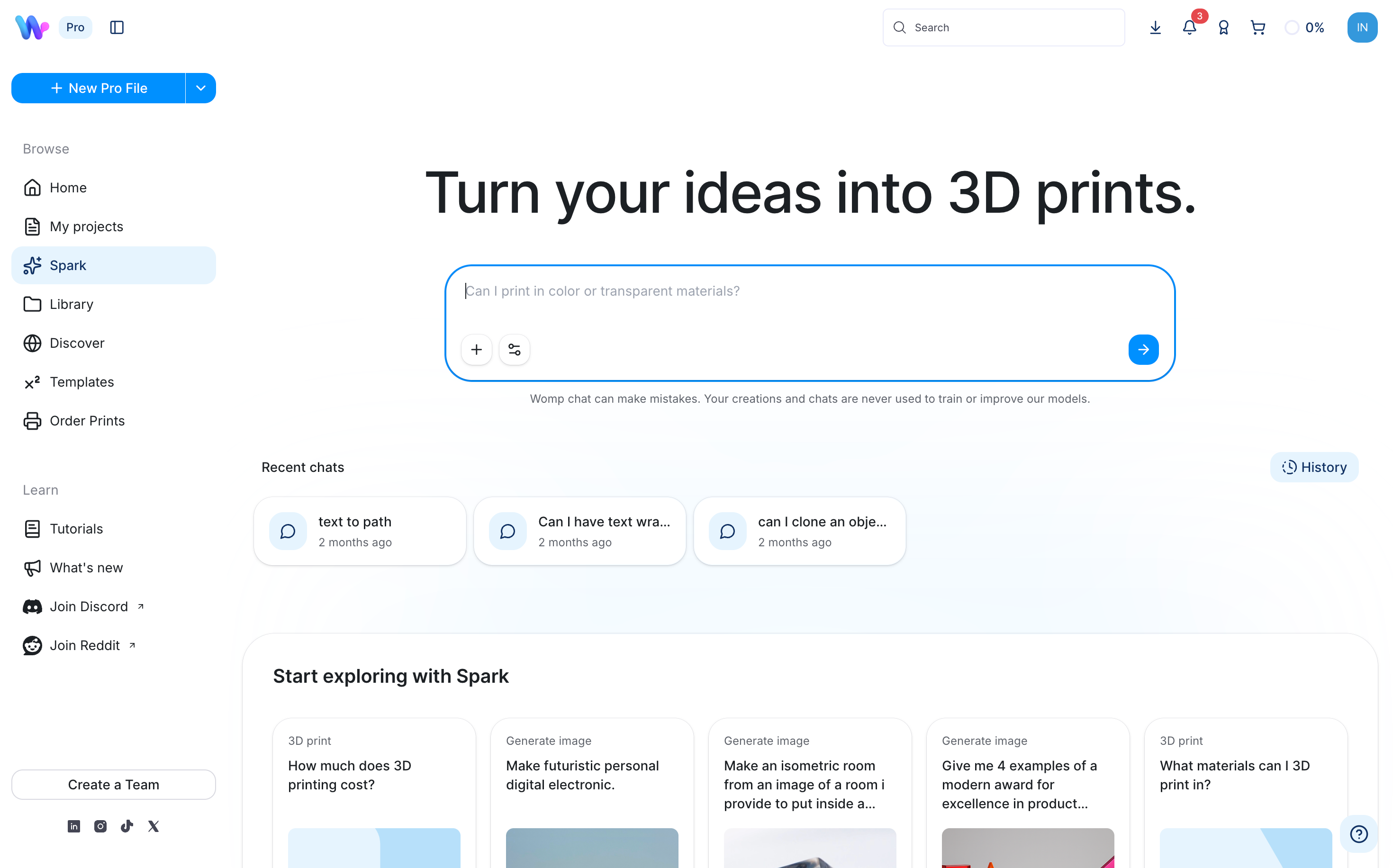The width and height of the screenshot is (1393, 868).
Task: Toggle the sidebar collapse icon
Action: [117, 27]
